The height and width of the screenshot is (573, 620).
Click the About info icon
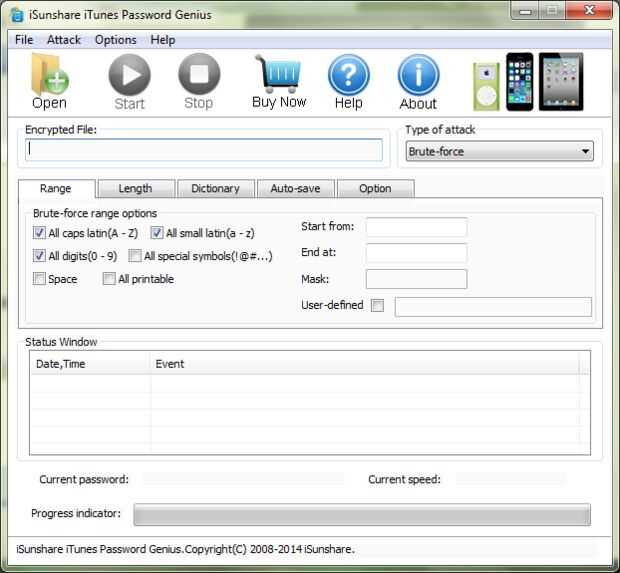(x=418, y=75)
